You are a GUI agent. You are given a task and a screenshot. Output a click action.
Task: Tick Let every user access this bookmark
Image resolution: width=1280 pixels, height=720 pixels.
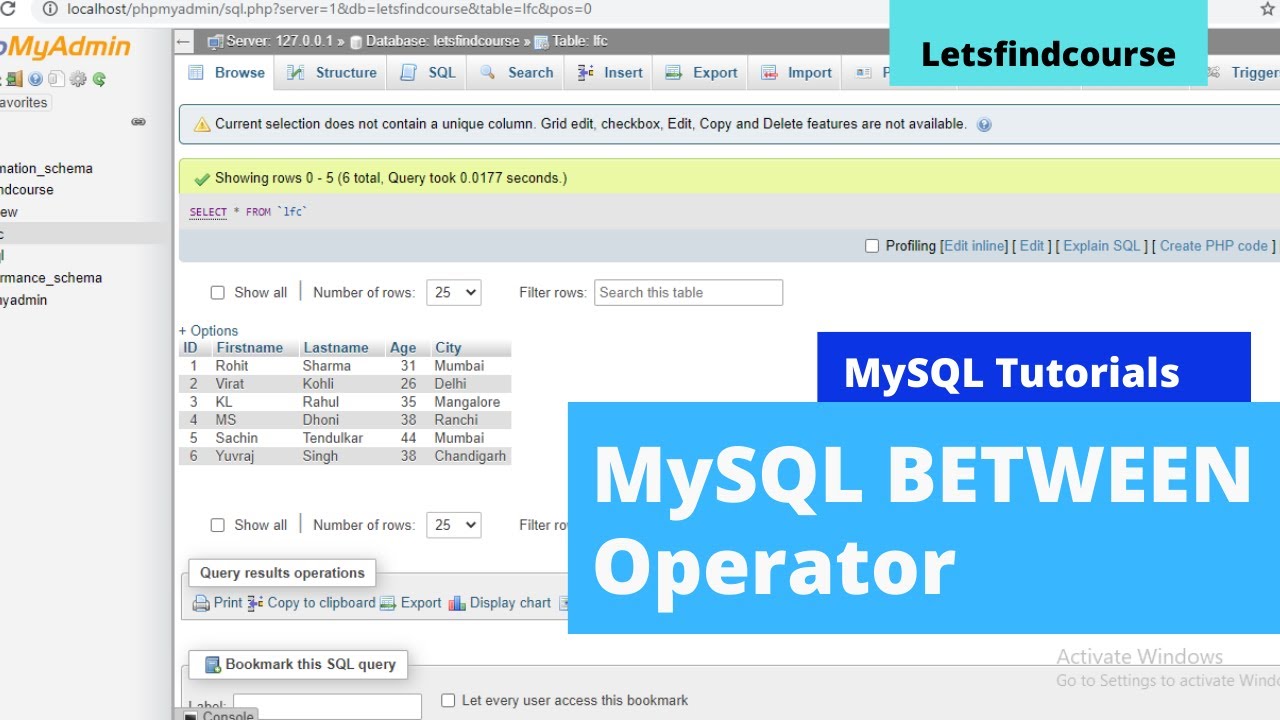click(x=448, y=700)
